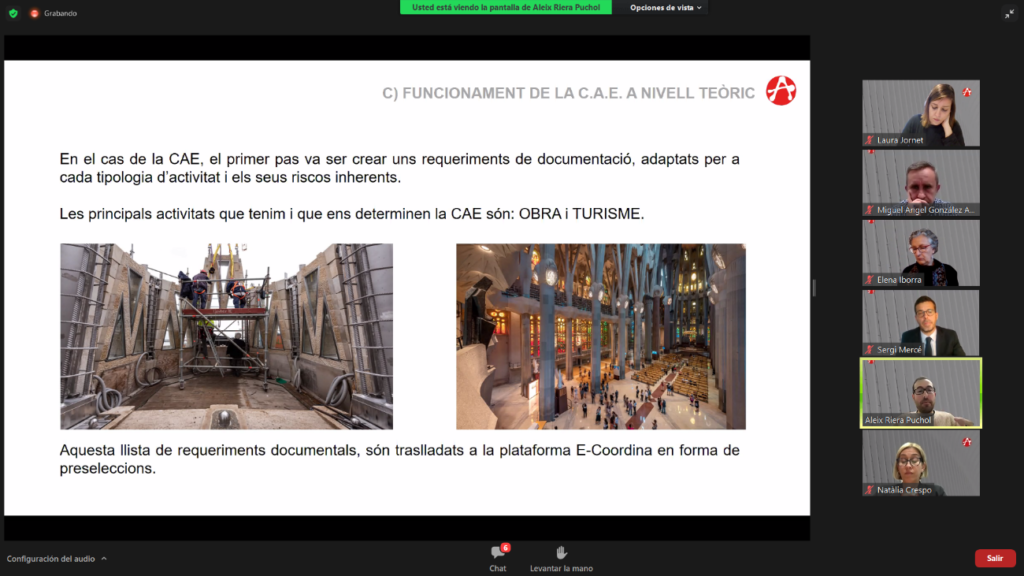Click the green screen-sharing notification banner

coord(505,7)
